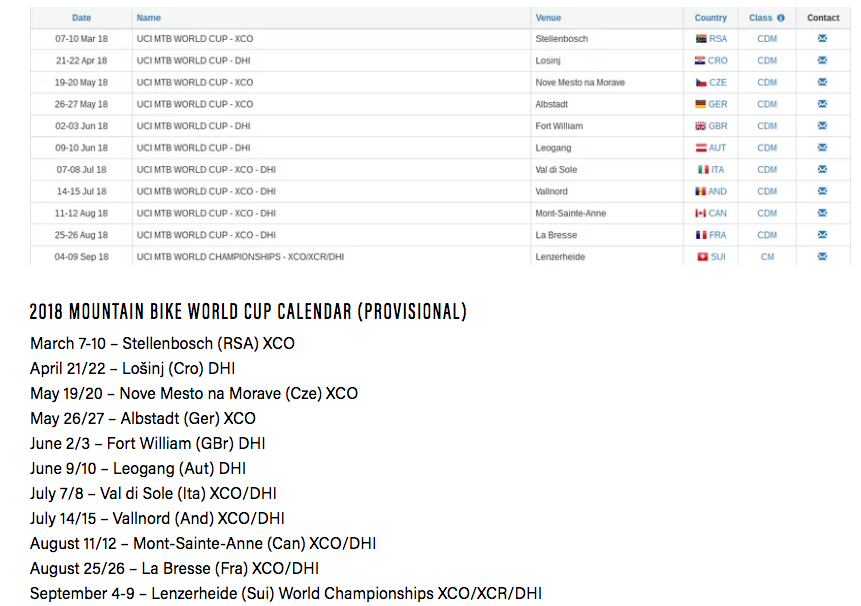
Task: Open the GBR country link
Action: coord(718,126)
